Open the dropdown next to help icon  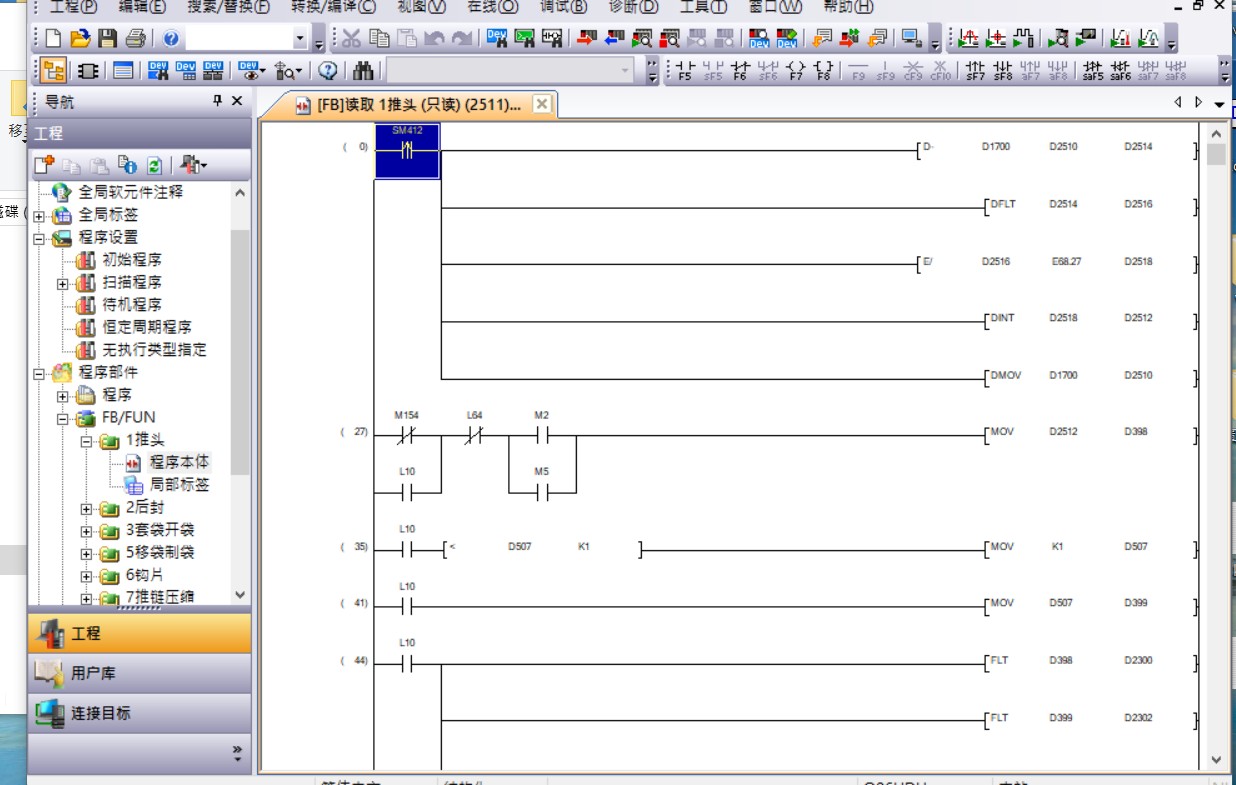[x=300, y=39]
